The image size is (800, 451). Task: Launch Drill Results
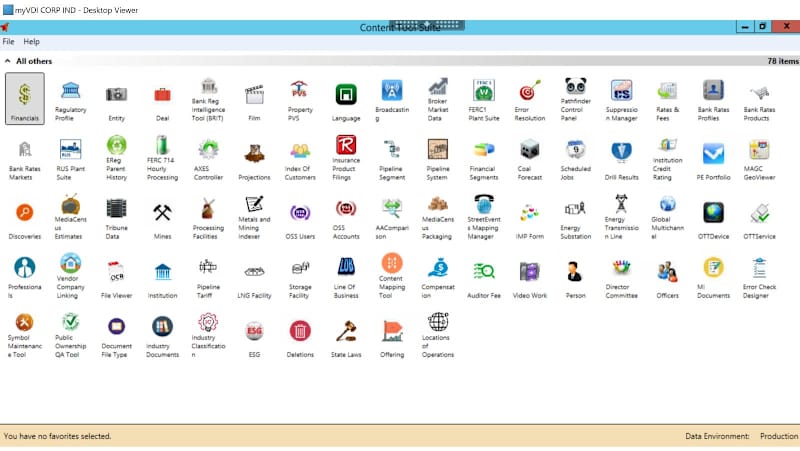pyautogui.click(x=621, y=163)
